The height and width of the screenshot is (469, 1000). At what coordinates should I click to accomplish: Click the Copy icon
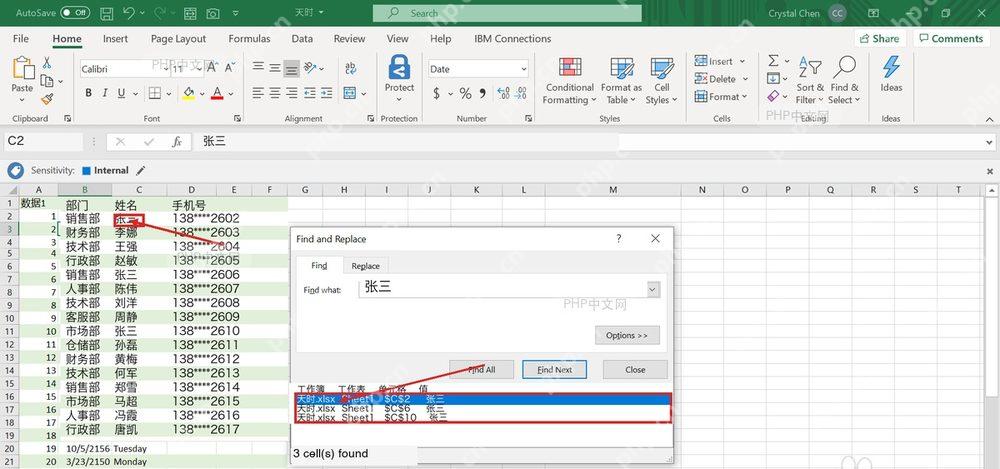click(47, 81)
